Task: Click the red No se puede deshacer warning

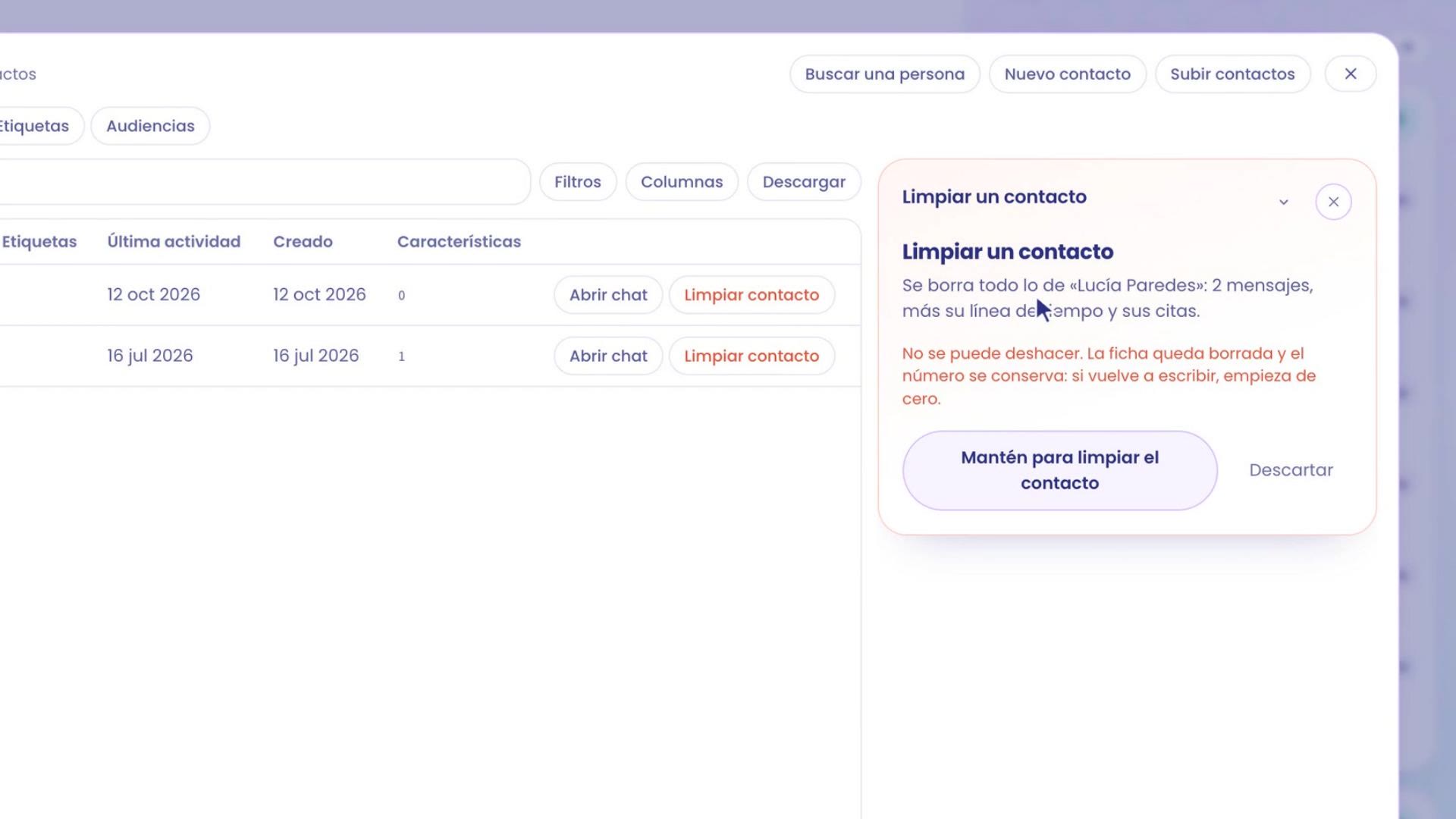Action: pos(1109,375)
